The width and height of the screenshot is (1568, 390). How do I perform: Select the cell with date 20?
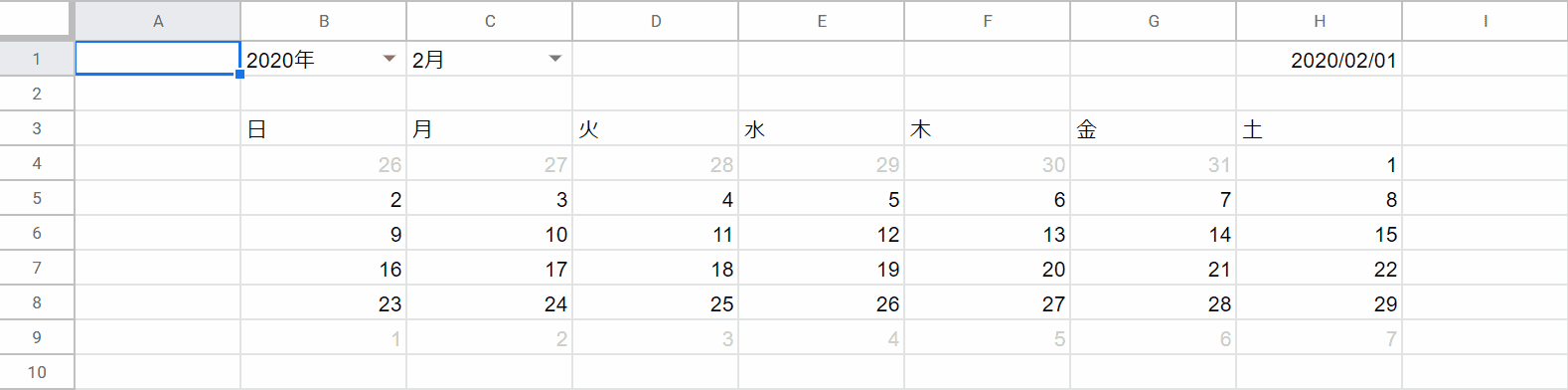coord(987,269)
